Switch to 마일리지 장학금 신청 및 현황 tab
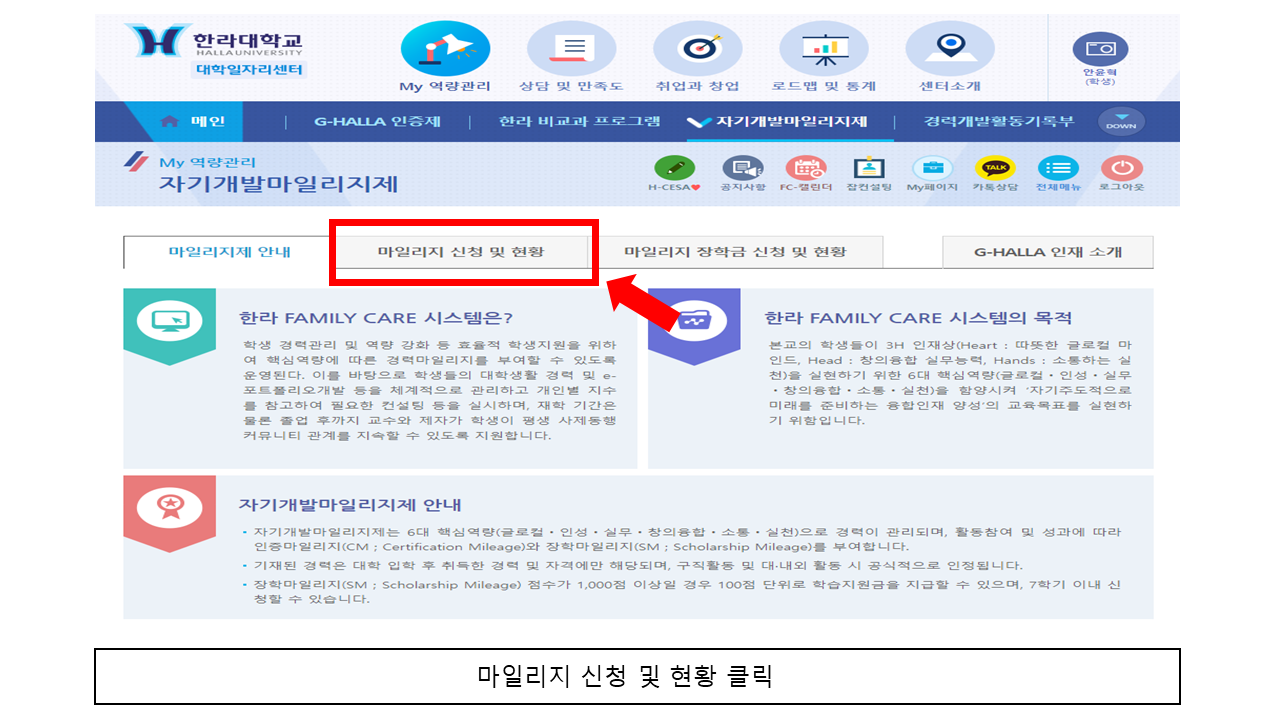The width and height of the screenshot is (1280, 720). [735, 252]
